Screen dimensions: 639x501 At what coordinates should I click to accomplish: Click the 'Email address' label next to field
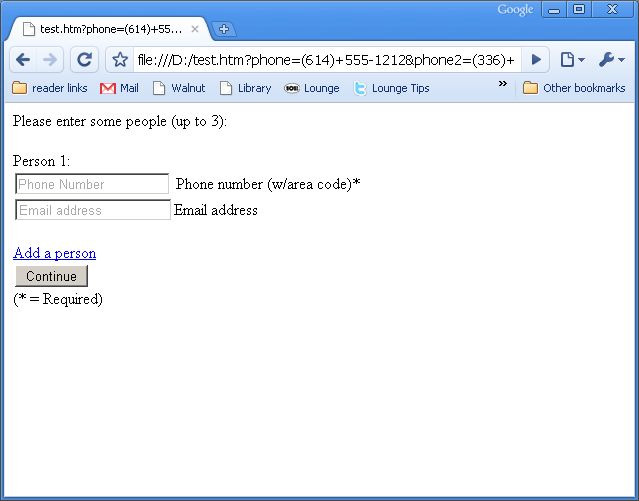pyautogui.click(x=216, y=210)
